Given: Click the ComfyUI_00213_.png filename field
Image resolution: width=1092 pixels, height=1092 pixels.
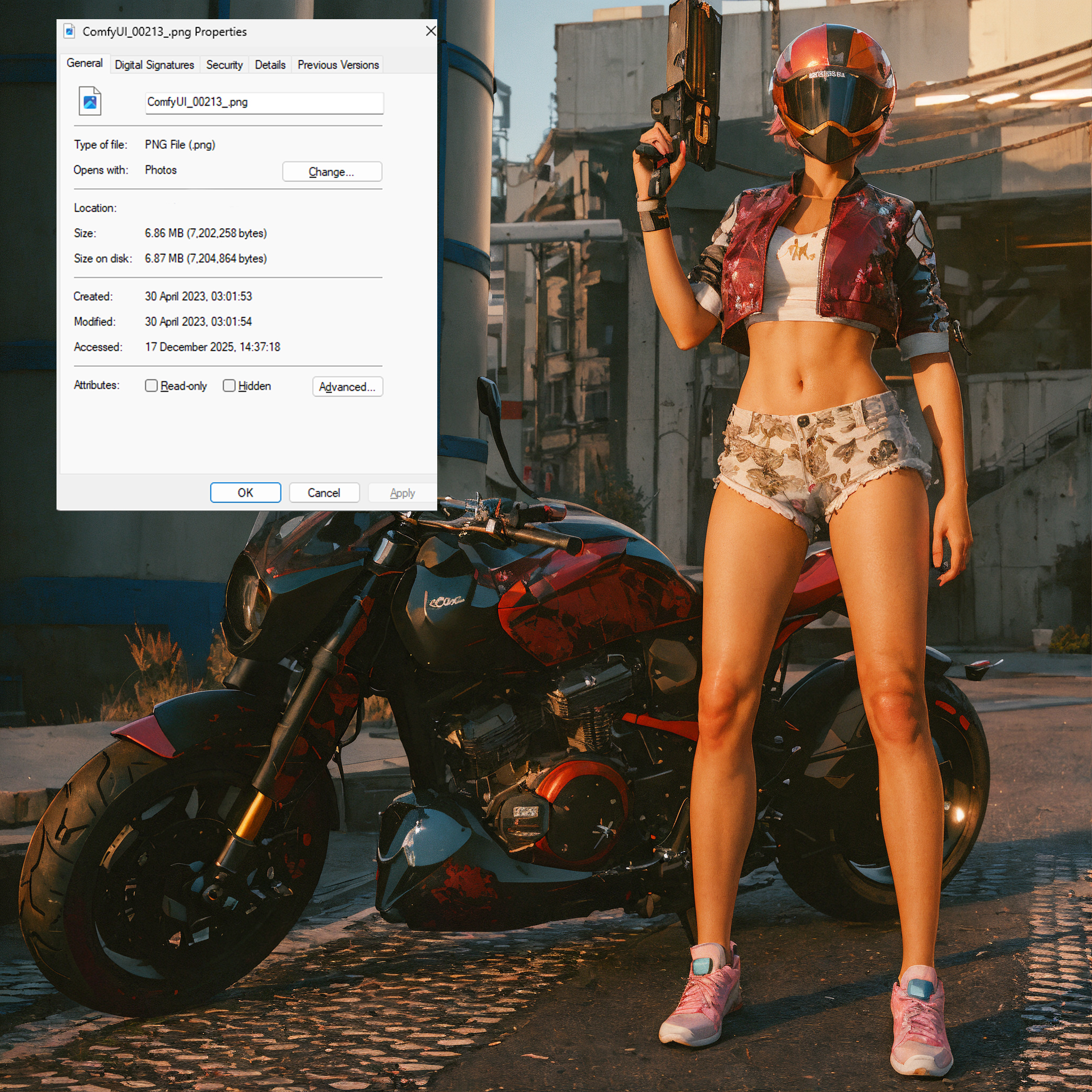Looking at the screenshot, I should pos(264,103).
